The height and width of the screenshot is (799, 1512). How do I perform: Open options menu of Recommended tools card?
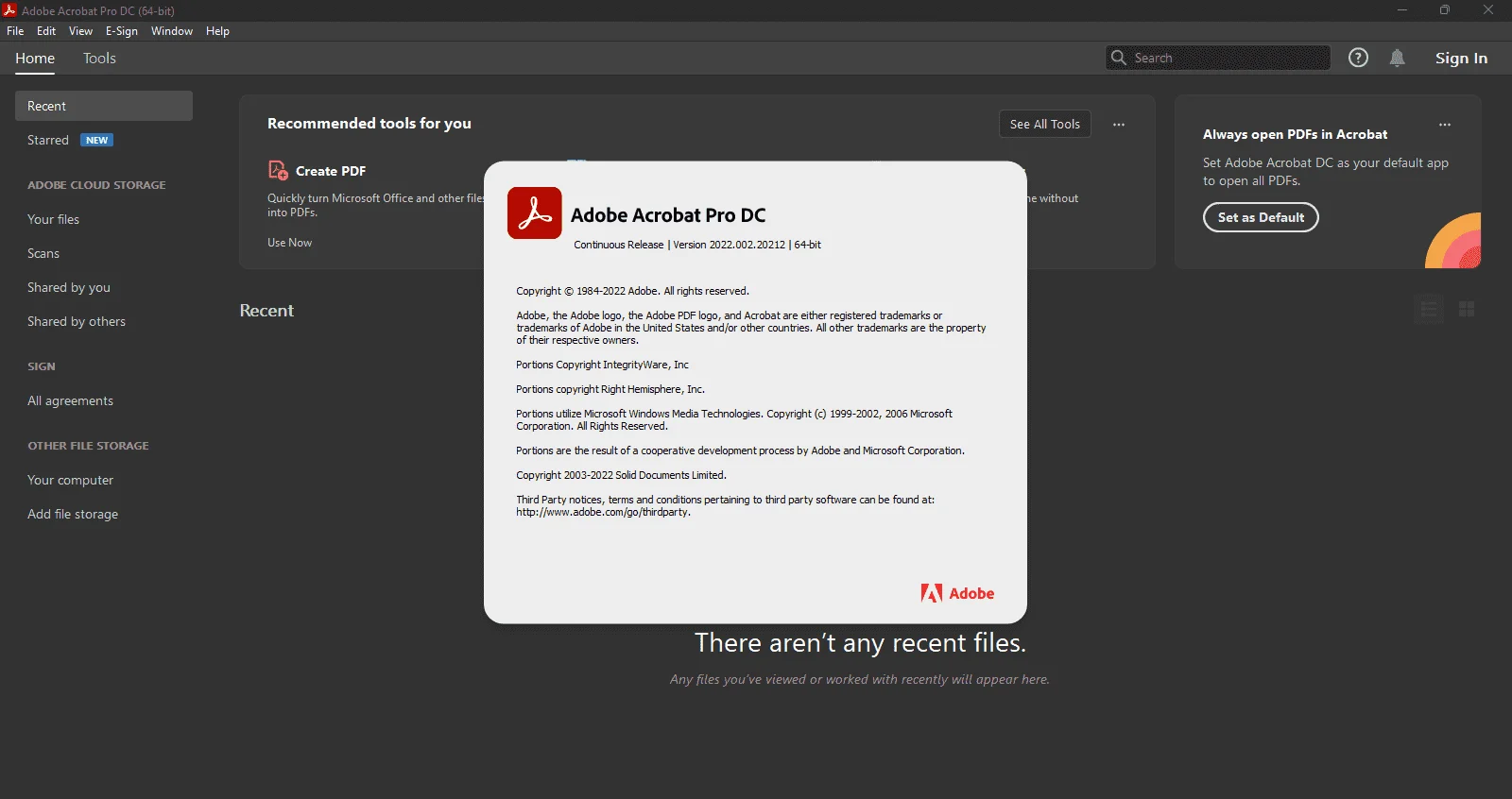point(1119,125)
